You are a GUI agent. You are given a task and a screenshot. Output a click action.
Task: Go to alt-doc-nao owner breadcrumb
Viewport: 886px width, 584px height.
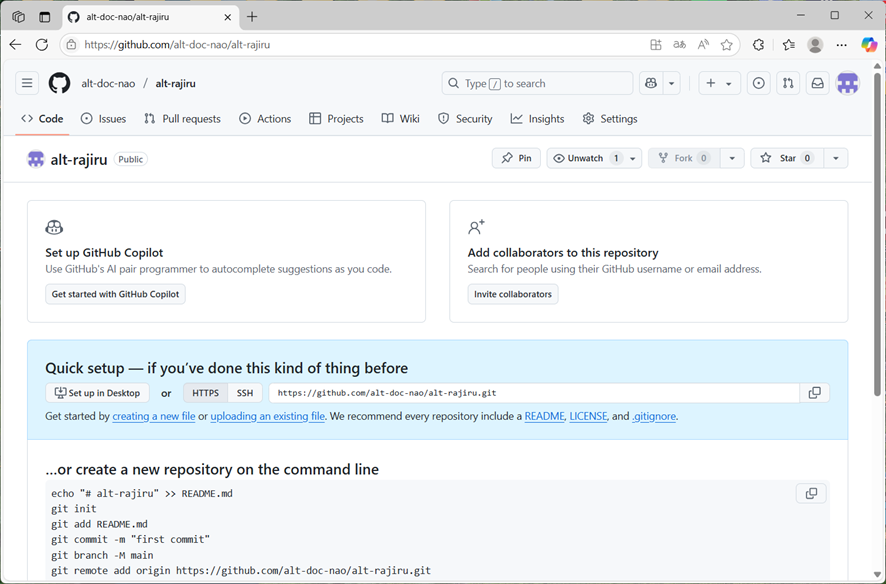[108, 84]
